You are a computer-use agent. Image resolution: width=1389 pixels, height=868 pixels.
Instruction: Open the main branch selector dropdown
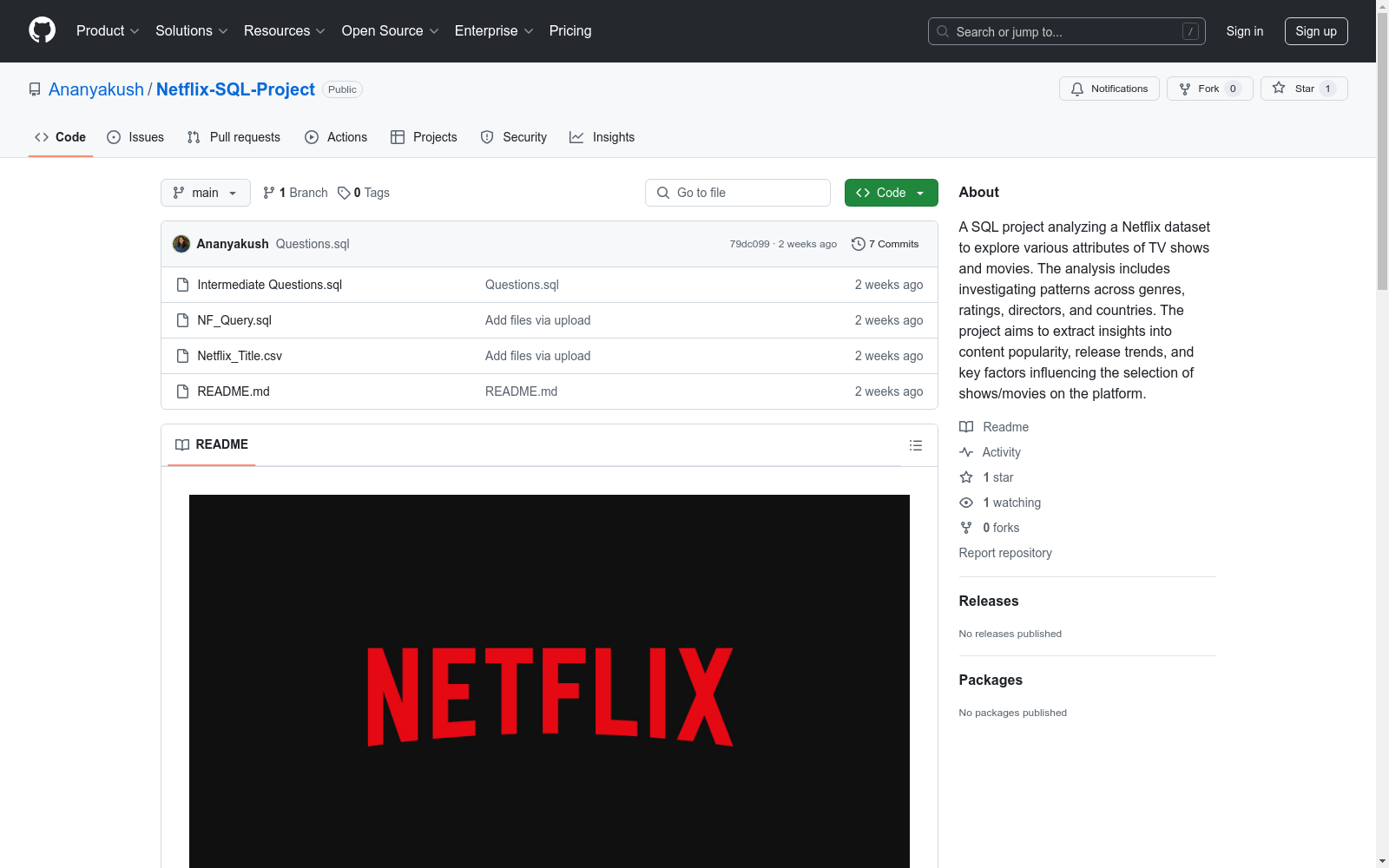click(x=206, y=193)
